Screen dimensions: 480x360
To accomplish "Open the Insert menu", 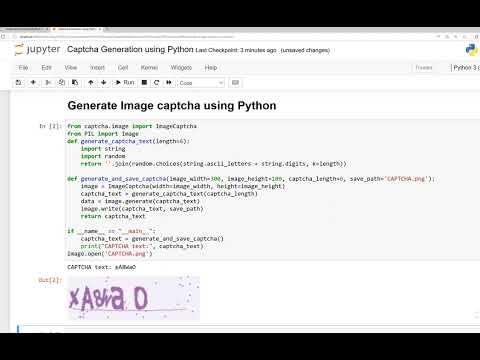I will click(97, 68).
